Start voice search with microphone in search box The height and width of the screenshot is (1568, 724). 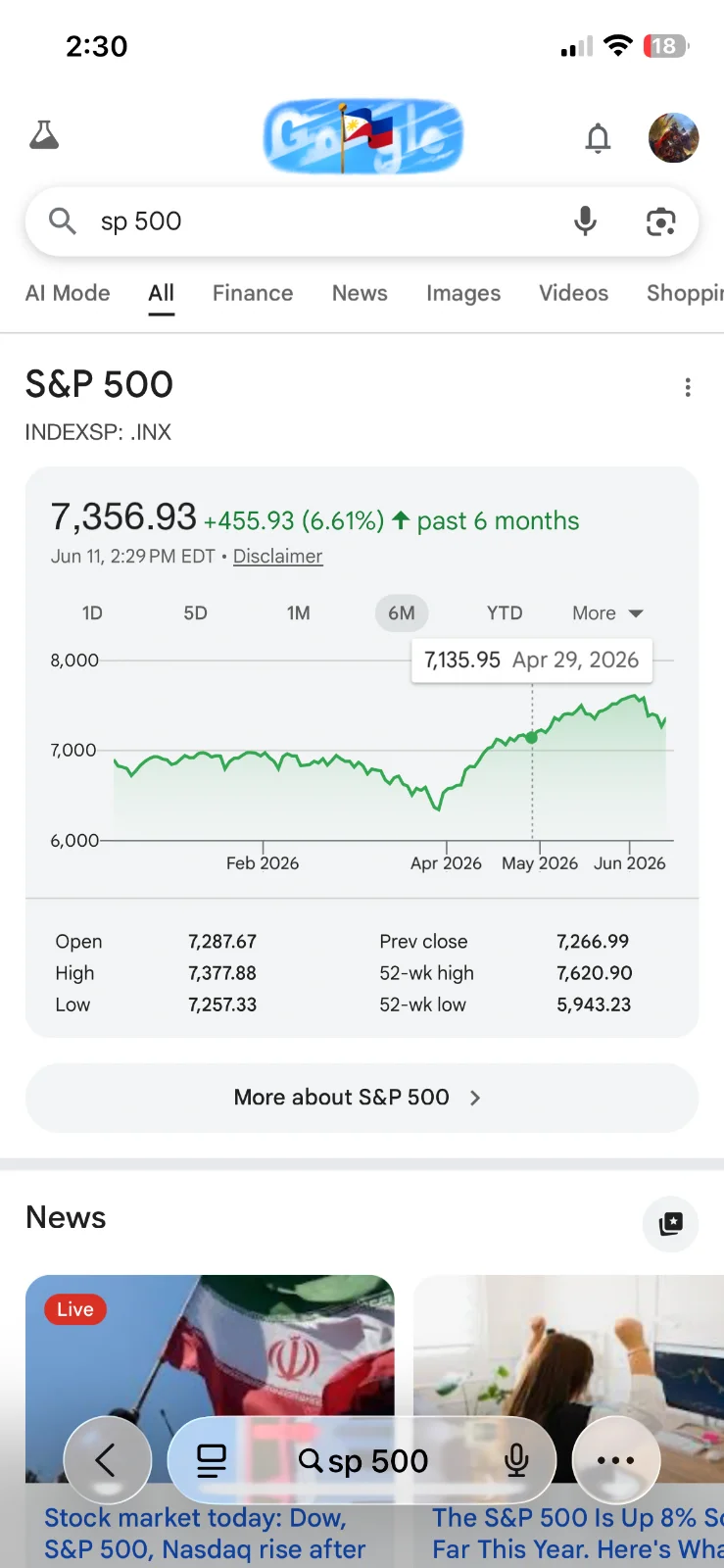585,221
